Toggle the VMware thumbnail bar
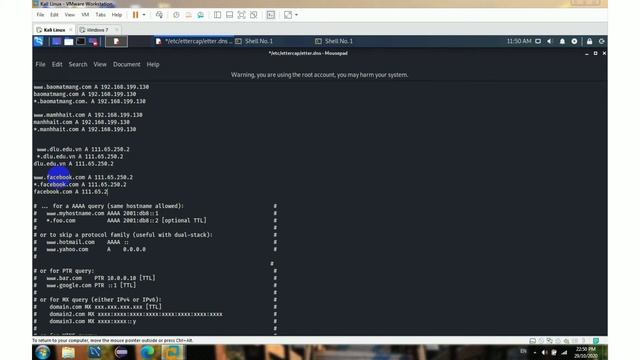 229,15
